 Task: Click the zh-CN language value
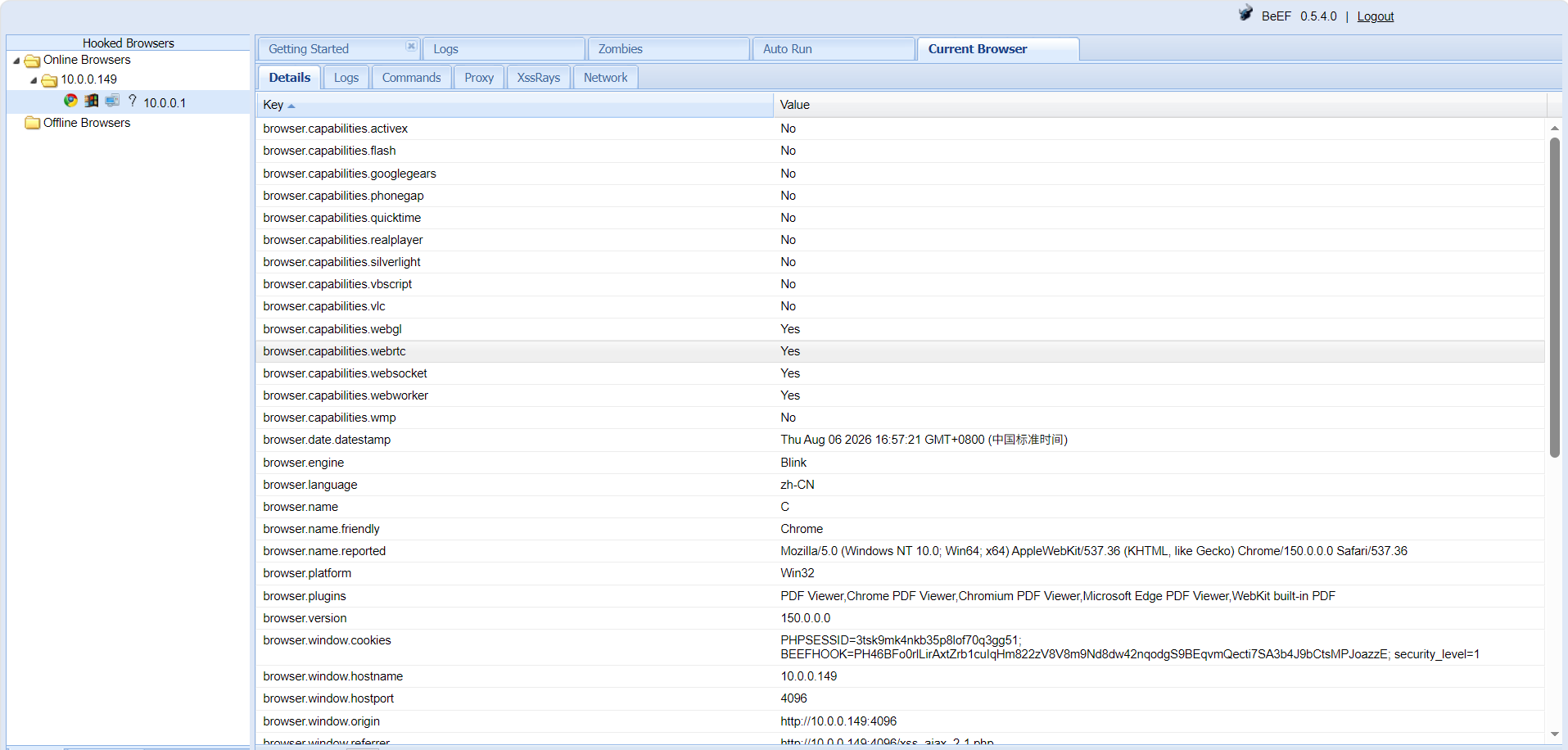tap(798, 485)
